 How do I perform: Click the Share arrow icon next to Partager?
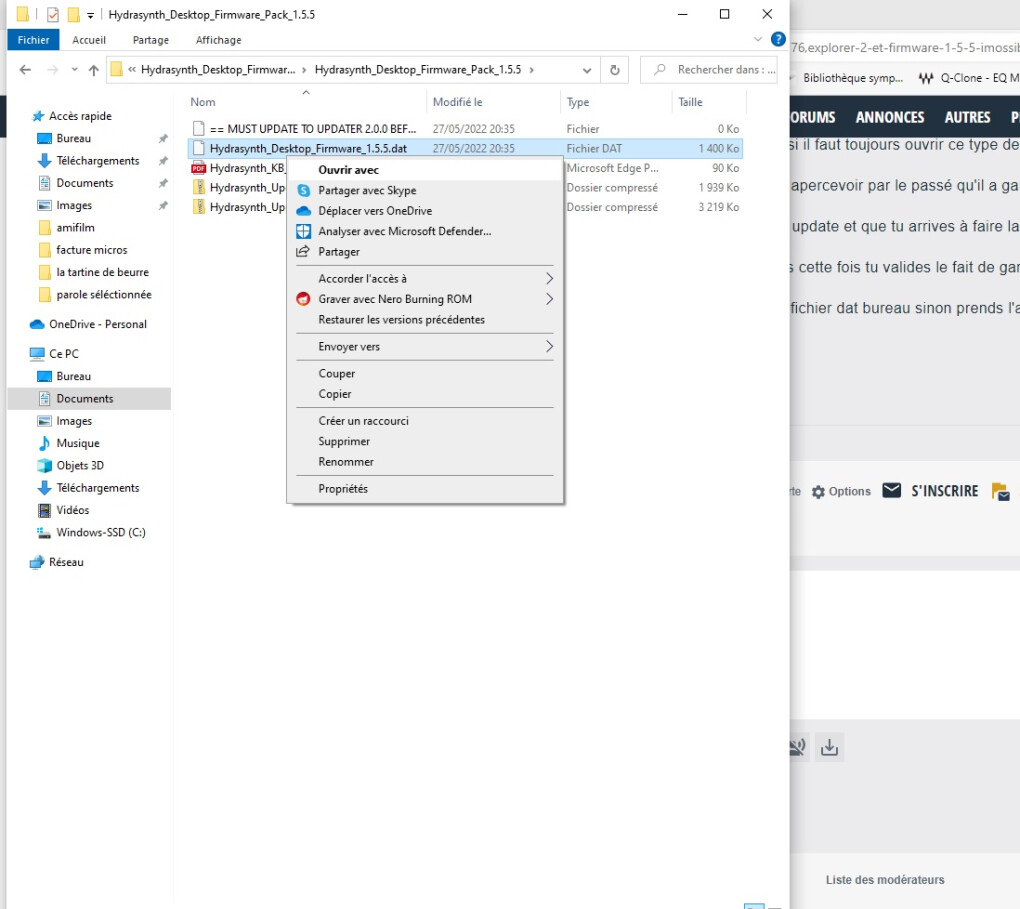pyautogui.click(x=303, y=251)
